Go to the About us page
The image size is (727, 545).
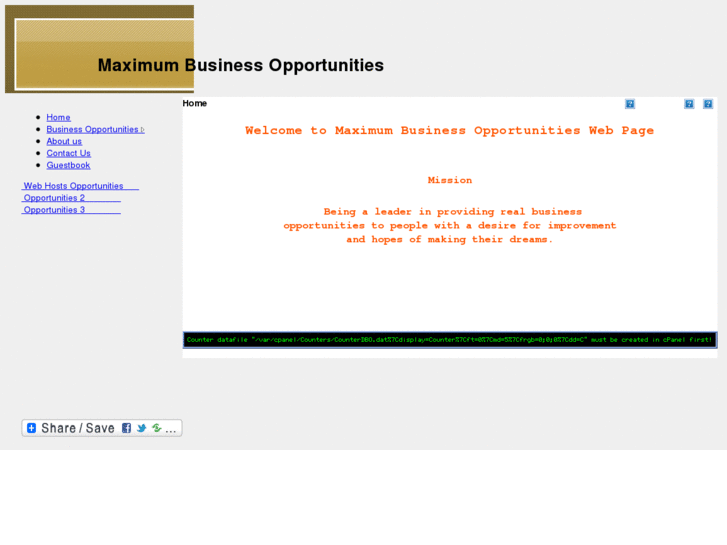[64, 141]
